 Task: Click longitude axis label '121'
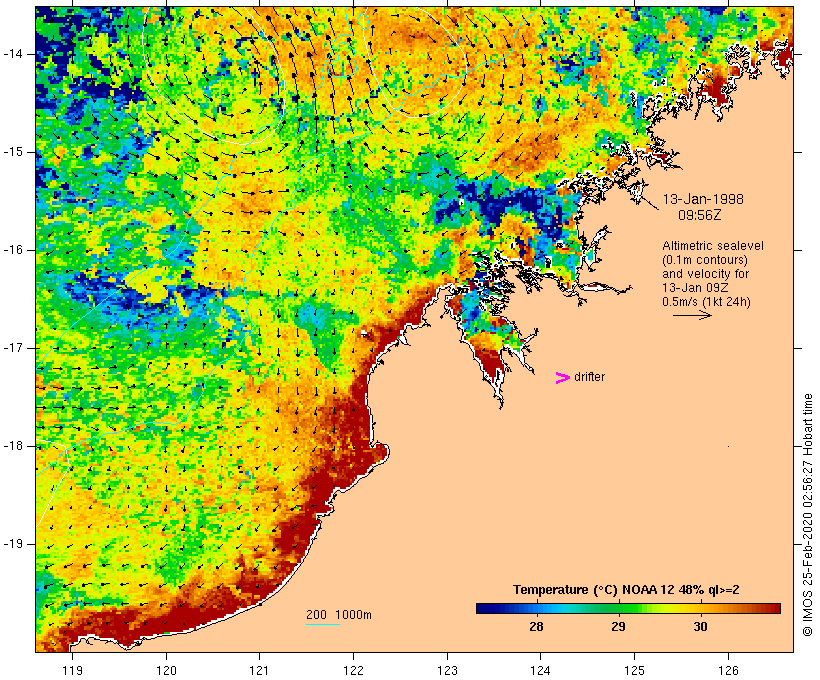click(259, 671)
